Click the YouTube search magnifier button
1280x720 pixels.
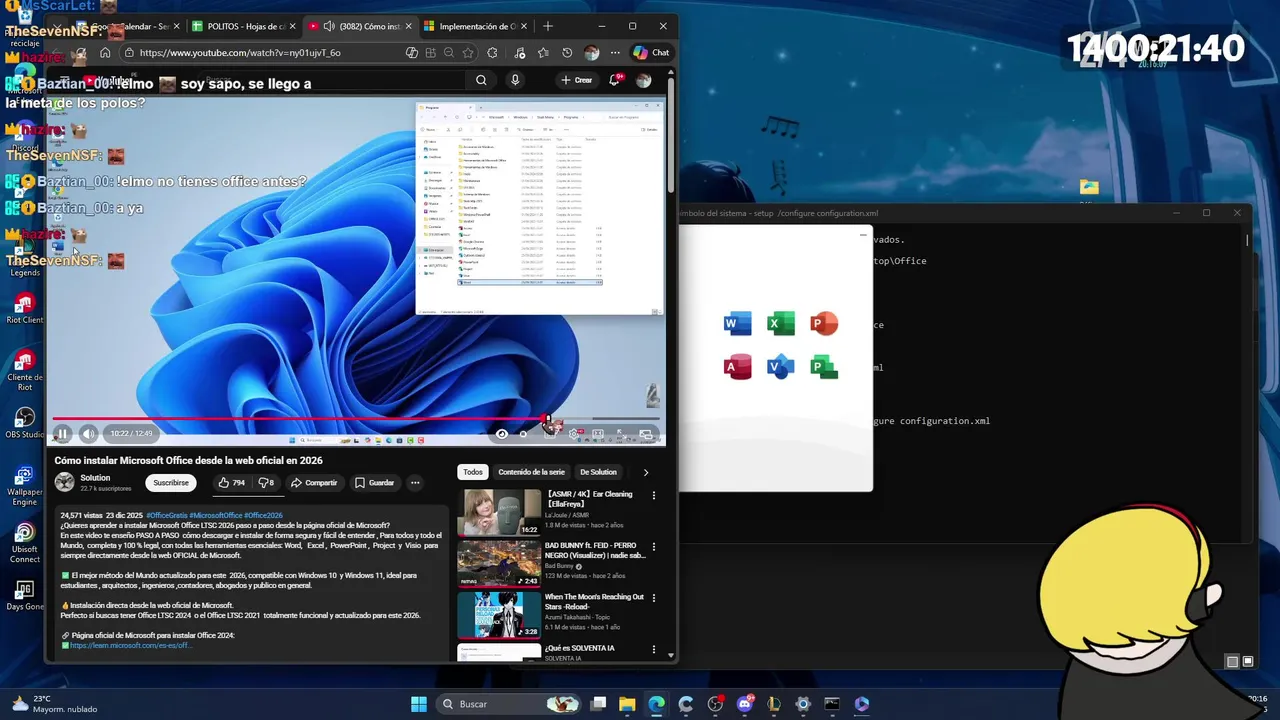click(x=481, y=80)
